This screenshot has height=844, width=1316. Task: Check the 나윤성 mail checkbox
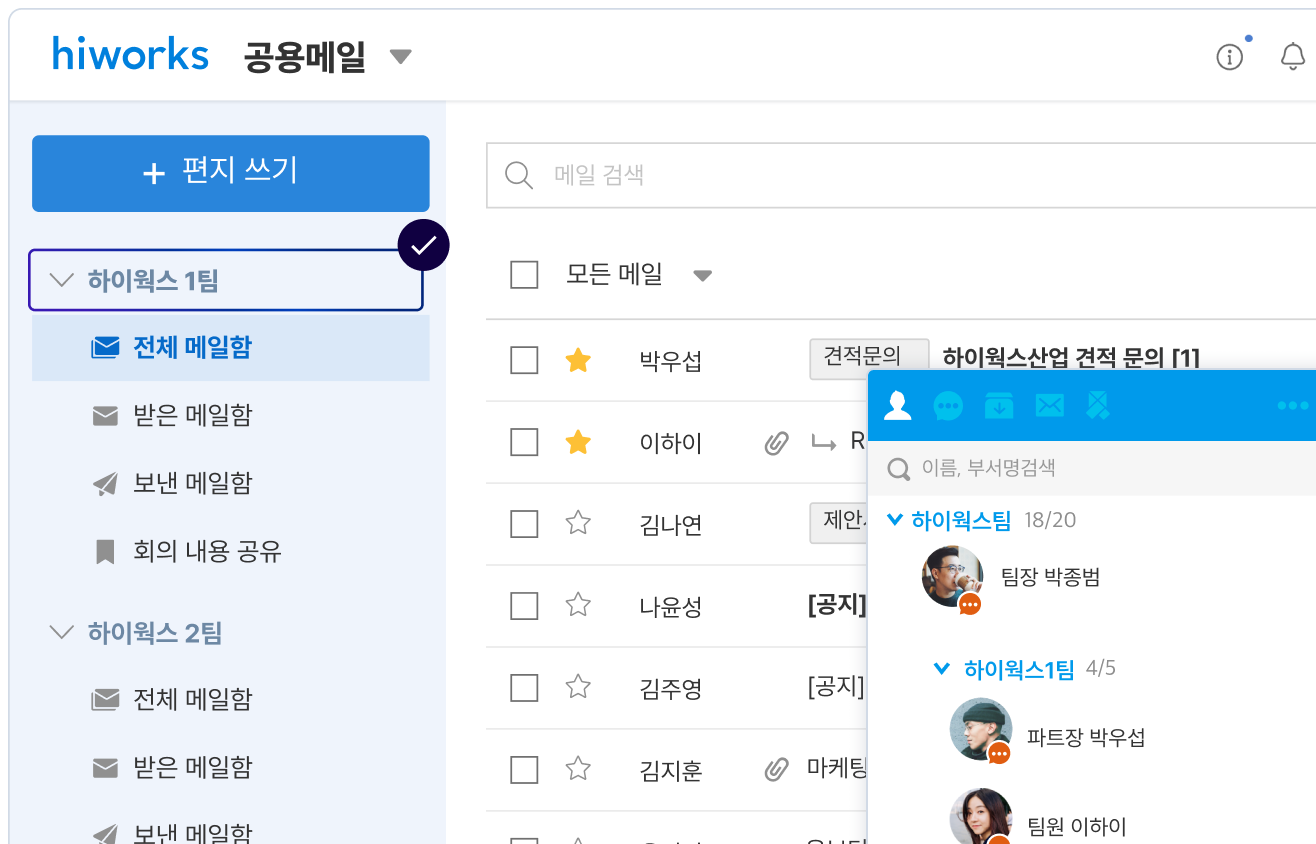[524, 605]
